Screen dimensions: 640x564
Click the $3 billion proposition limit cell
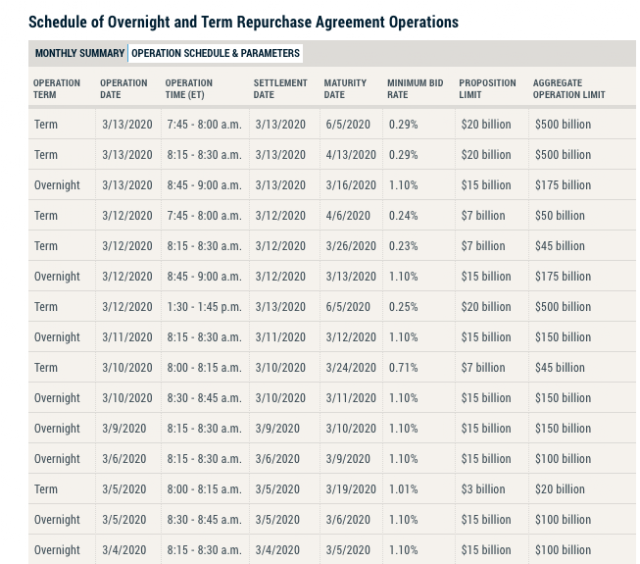pos(483,489)
